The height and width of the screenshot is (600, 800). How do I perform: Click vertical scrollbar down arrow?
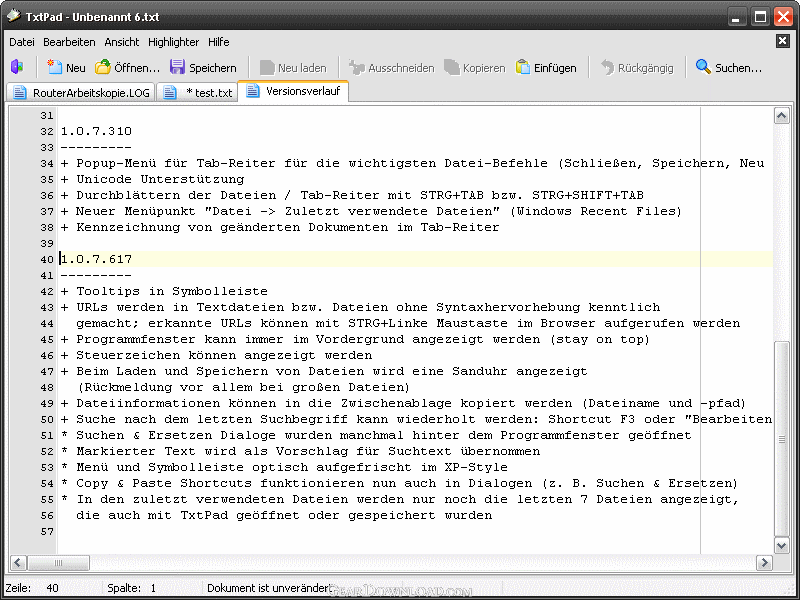pos(781,545)
